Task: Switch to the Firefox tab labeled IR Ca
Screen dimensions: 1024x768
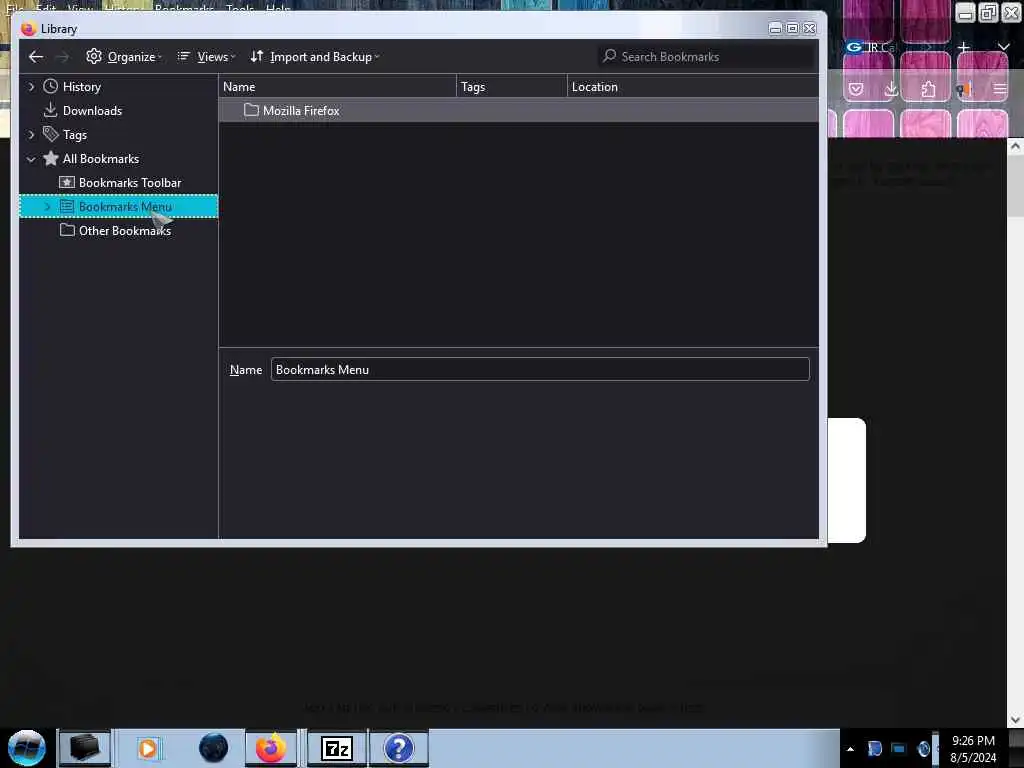Action: click(x=872, y=47)
